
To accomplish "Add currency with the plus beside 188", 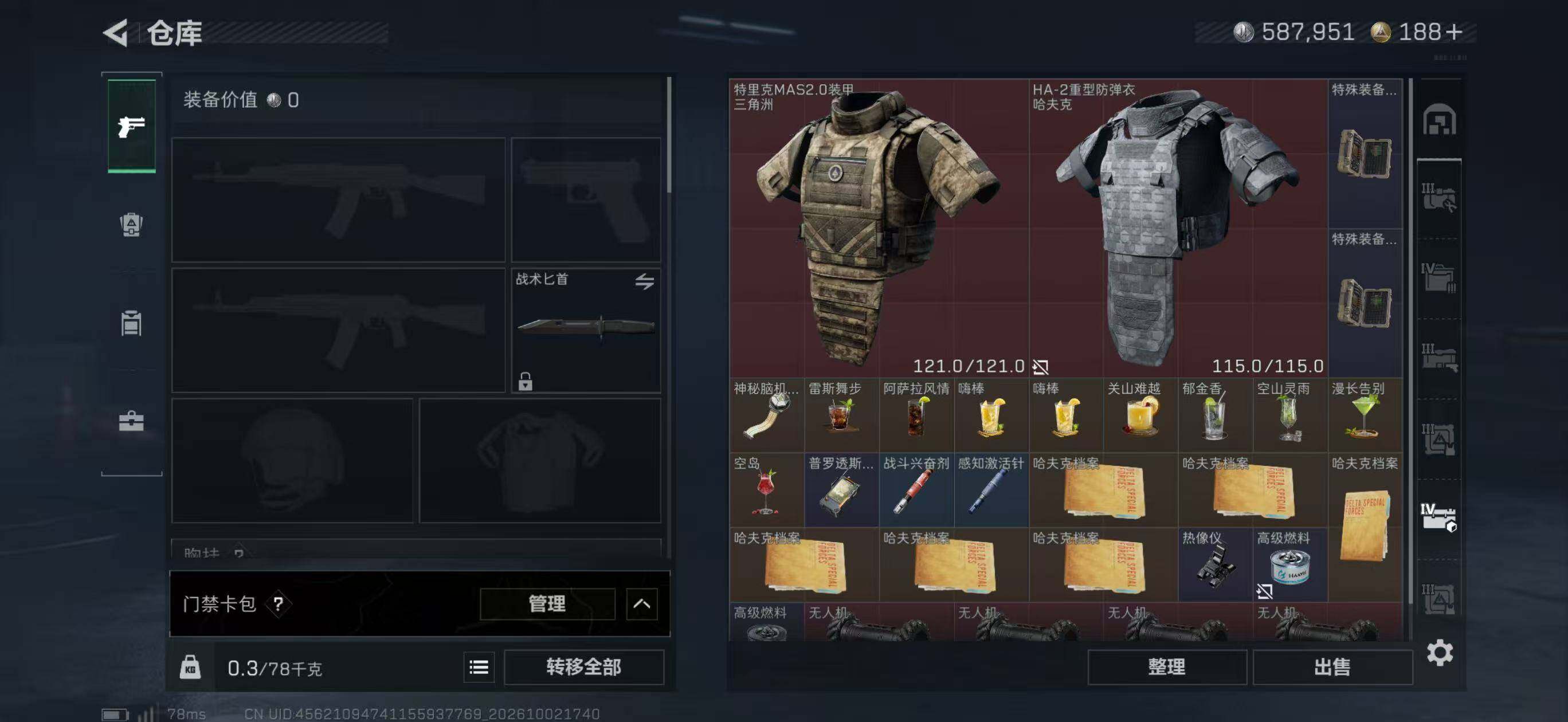I will 1454,32.
